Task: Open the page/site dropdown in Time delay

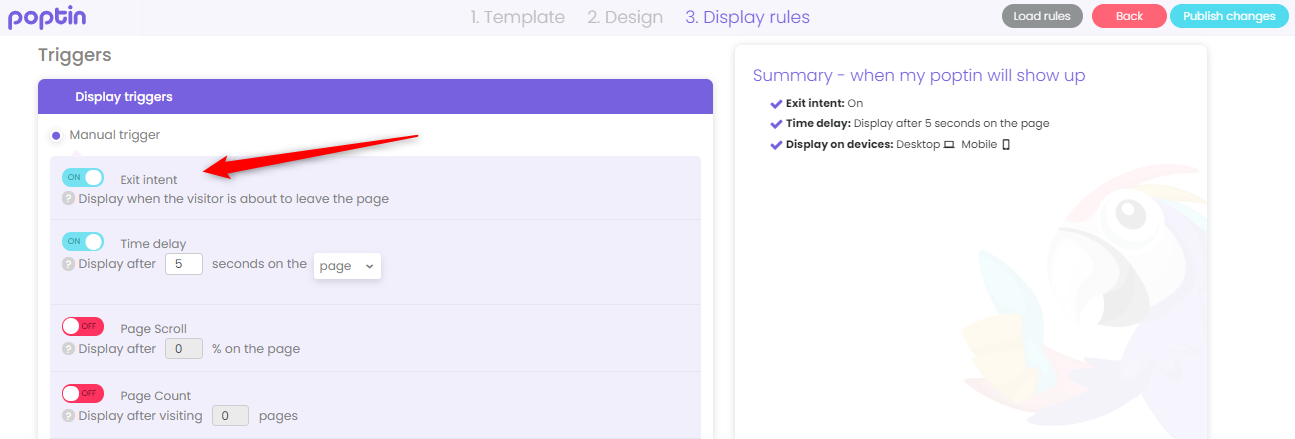Action: point(347,266)
